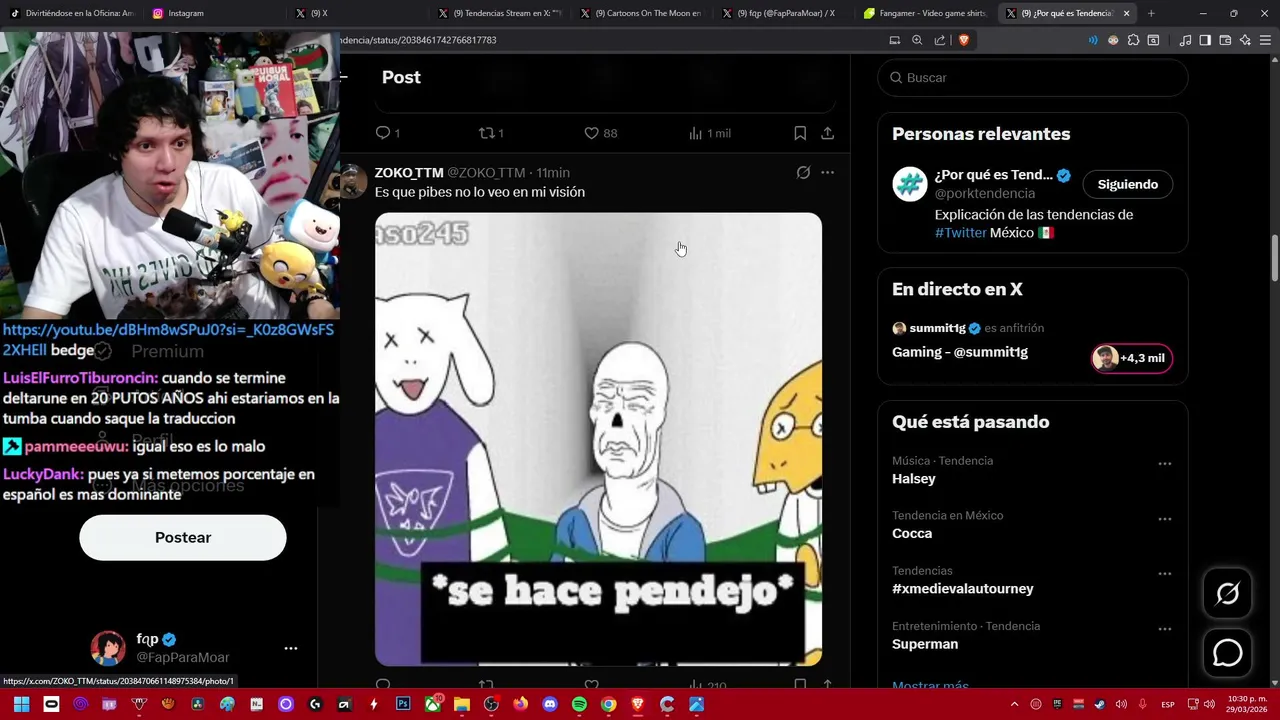Open the Brave Wallet icon
The width and height of the screenshot is (1280, 720).
coord(1225,40)
